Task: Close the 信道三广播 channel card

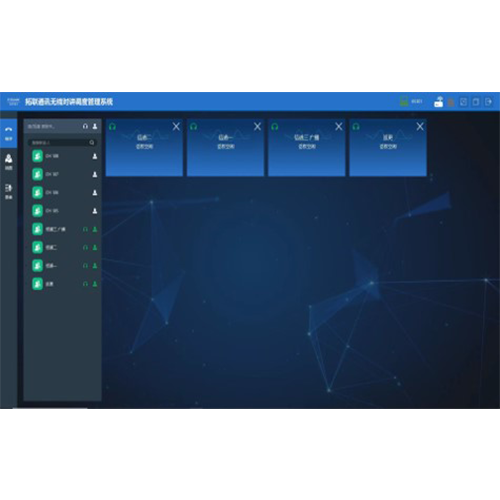Action: point(339,127)
